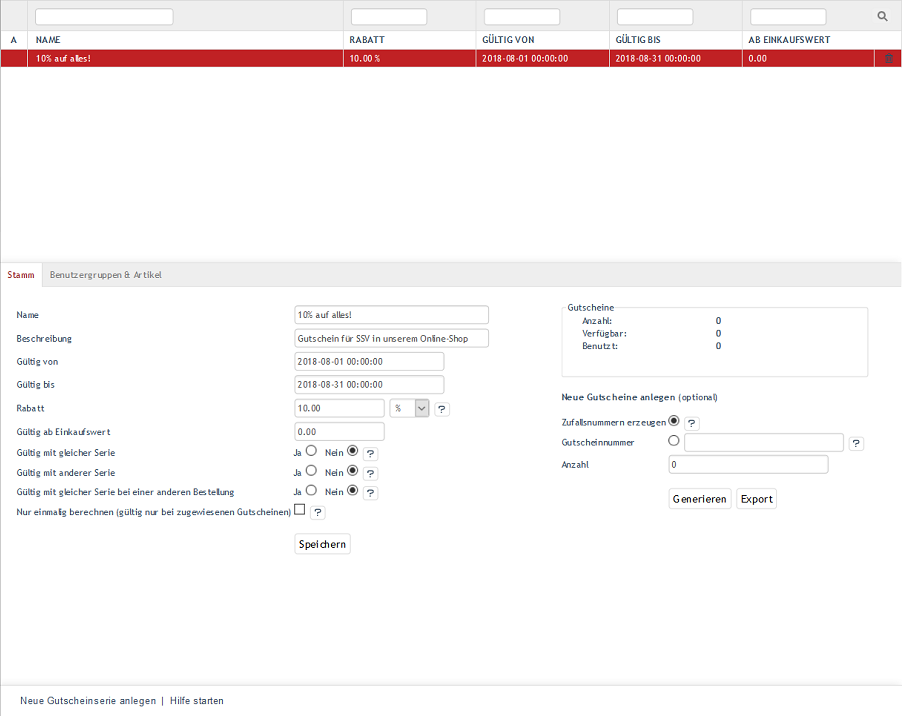Select the Gutscheinnummer radio button

tap(674, 440)
